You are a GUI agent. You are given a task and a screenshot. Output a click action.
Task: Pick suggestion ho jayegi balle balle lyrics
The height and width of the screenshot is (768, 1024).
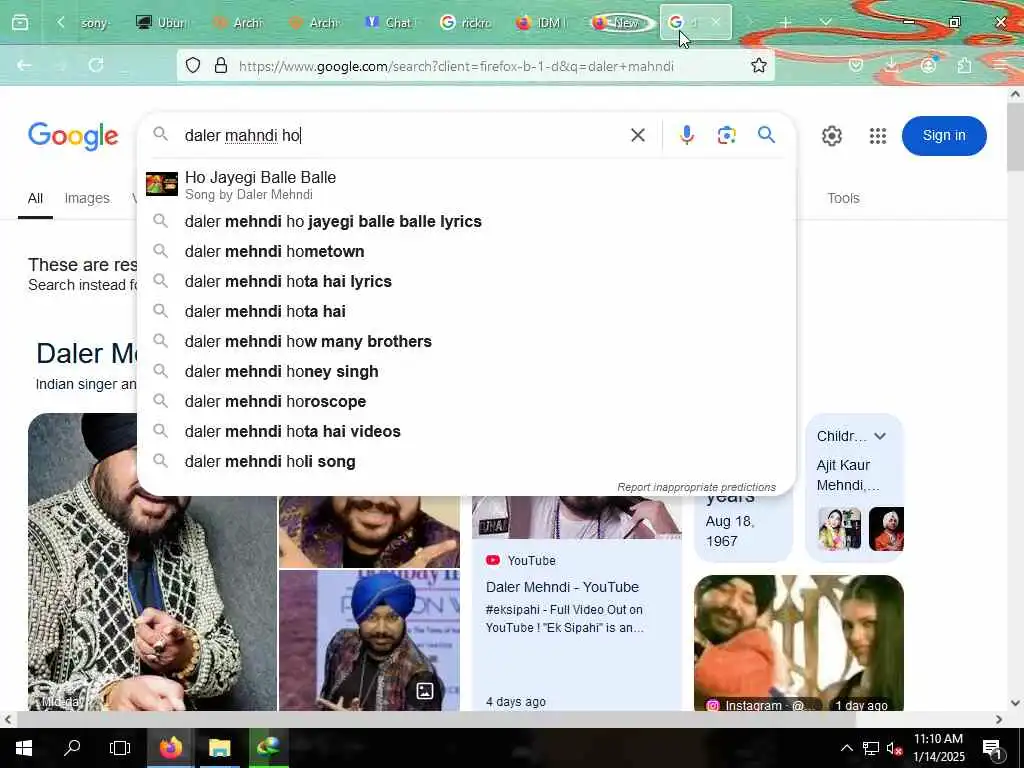(x=466, y=221)
